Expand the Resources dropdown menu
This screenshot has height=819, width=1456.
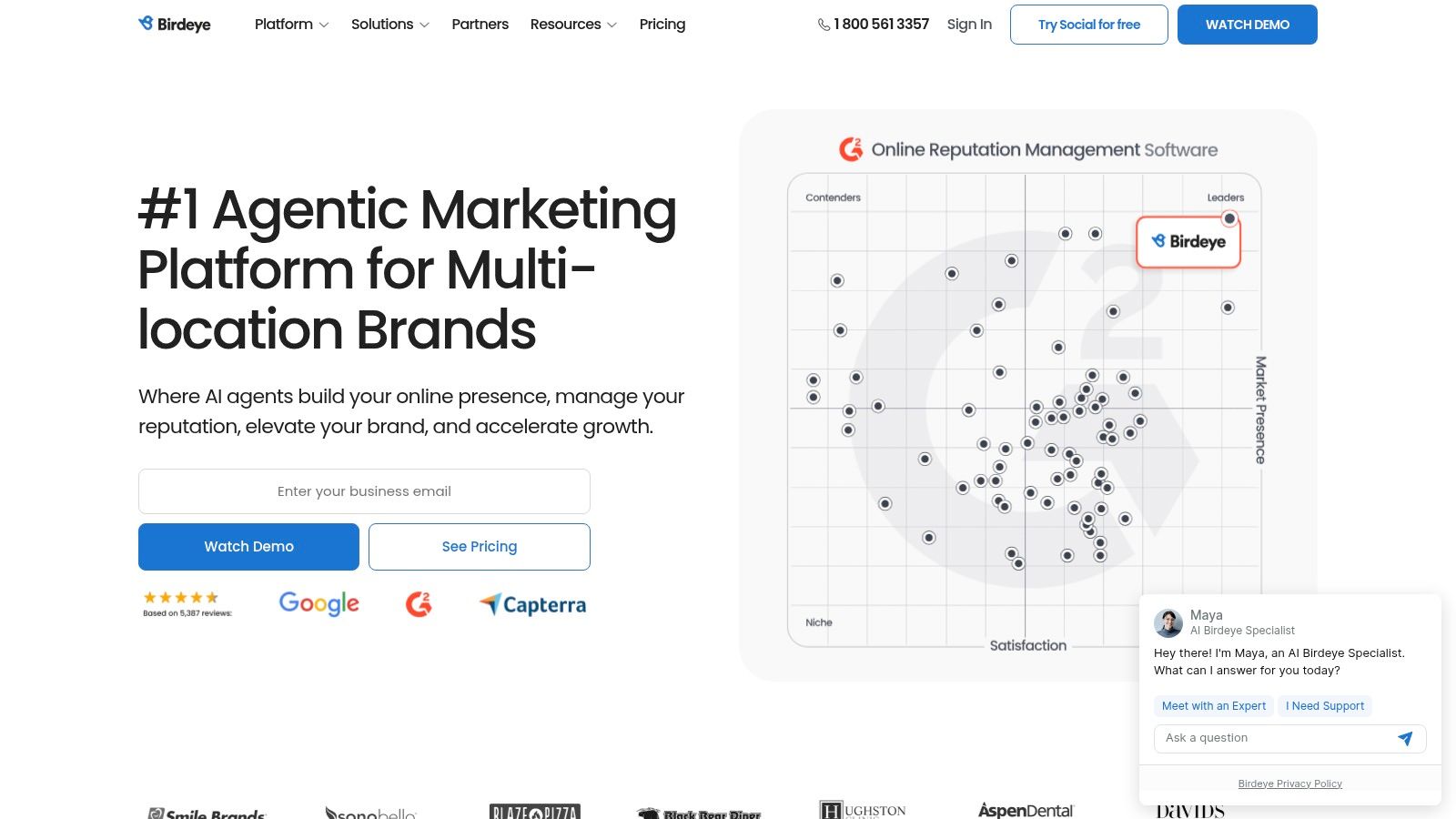tap(573, 25)
